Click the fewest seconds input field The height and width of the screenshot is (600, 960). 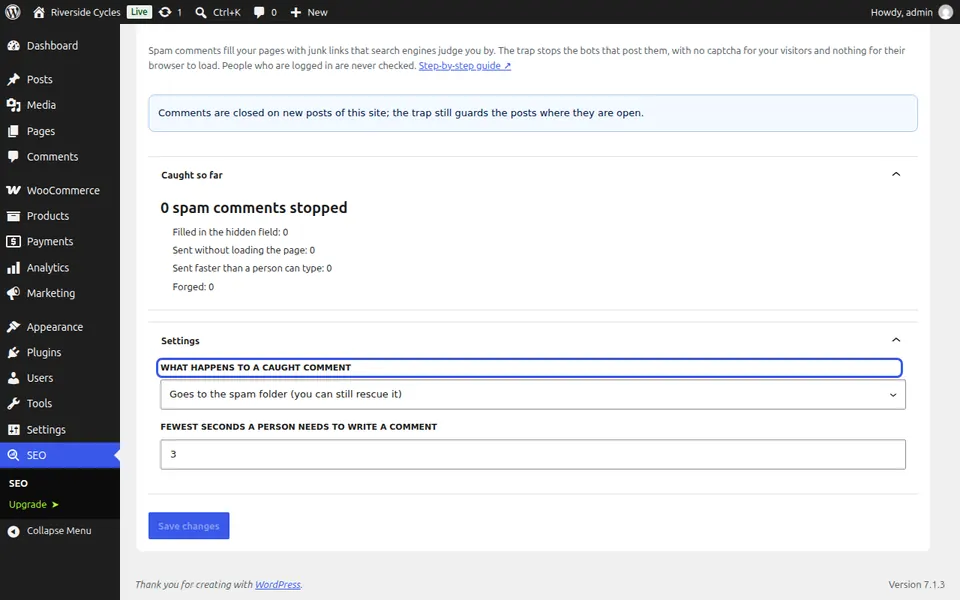pyautogui.click(x=533, y=454)
